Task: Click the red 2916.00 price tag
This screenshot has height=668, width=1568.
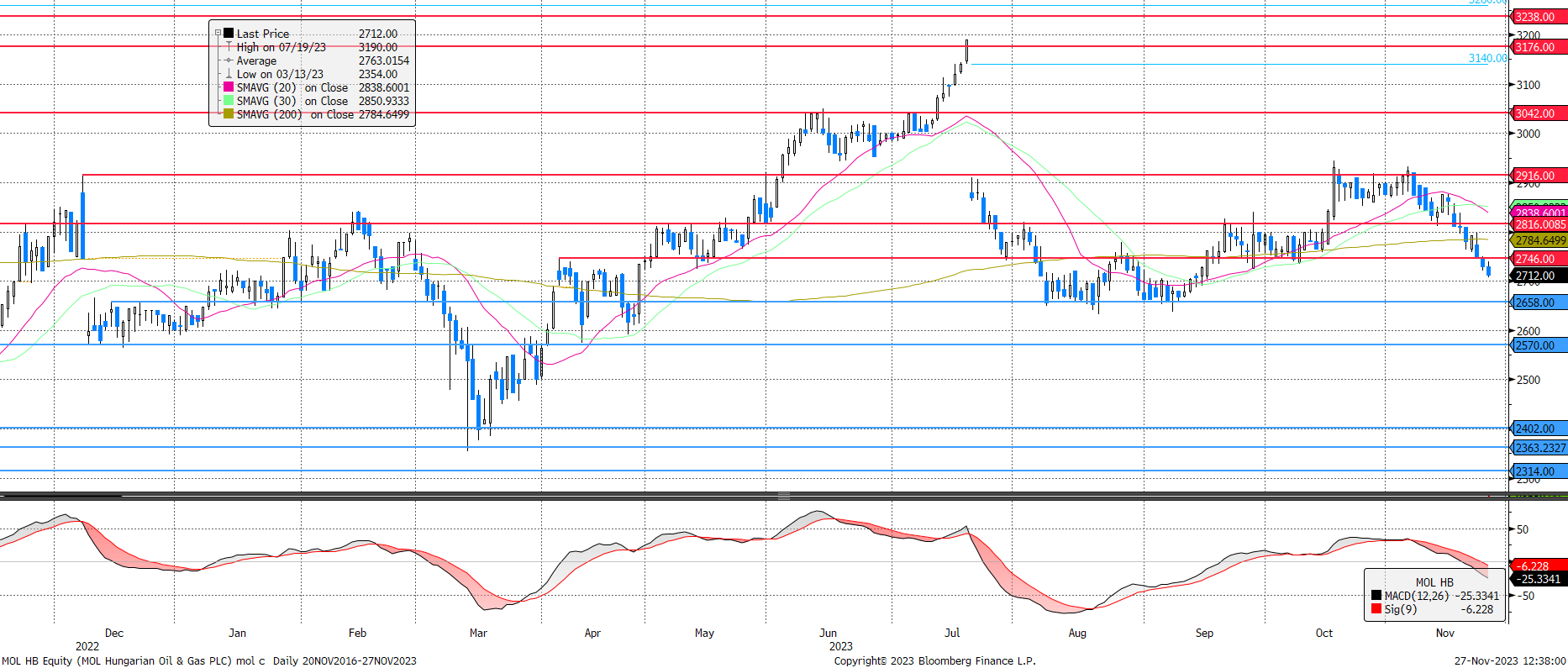Action: (x=1539, y=176)
